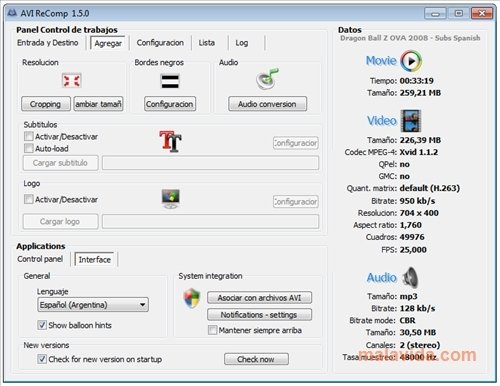Click the AVI ReComp title bar icon
The height and width of the screenshot is (386, 500).
point(12,13)
